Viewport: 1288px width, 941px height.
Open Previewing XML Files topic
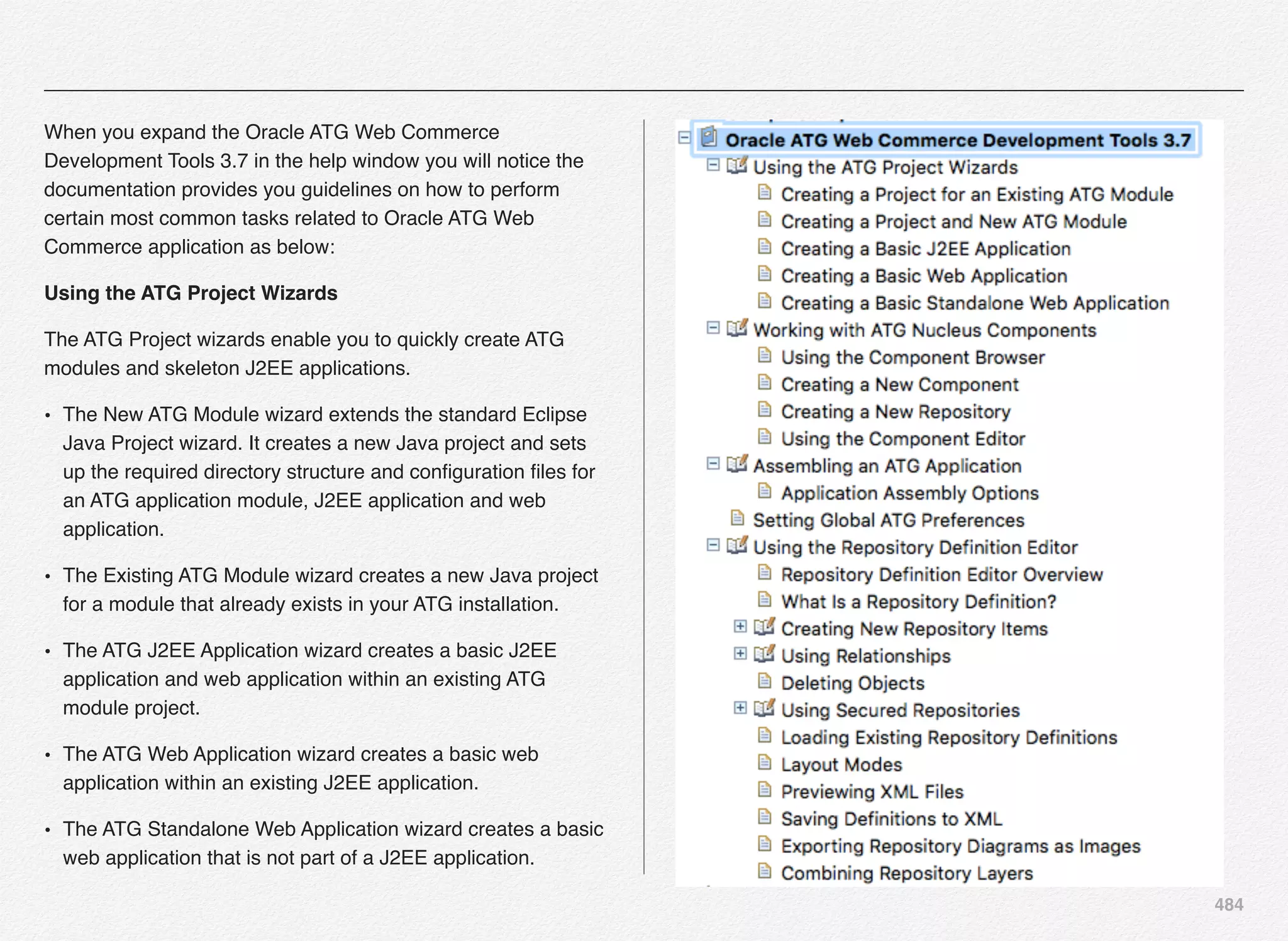[x=872, y=791]
